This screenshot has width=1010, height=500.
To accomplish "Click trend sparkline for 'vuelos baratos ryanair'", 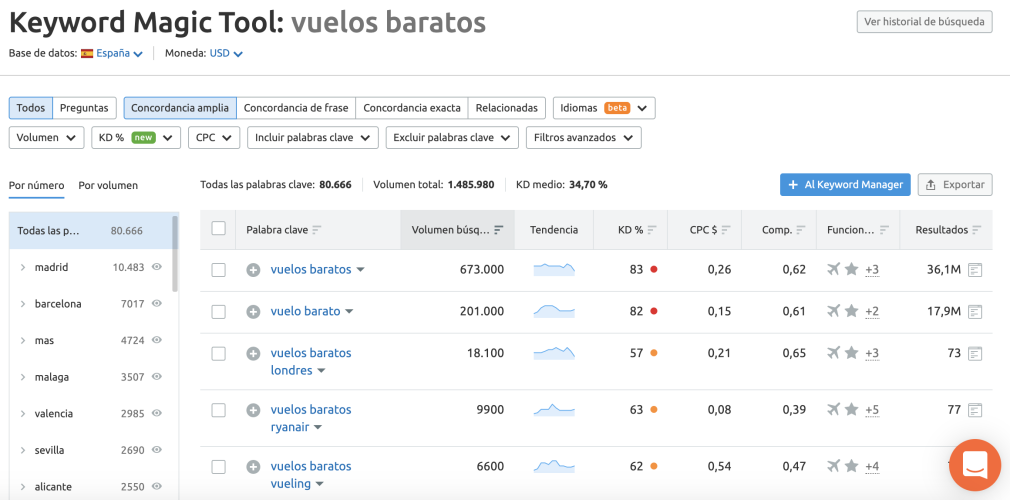I will [x=554, y=410].
